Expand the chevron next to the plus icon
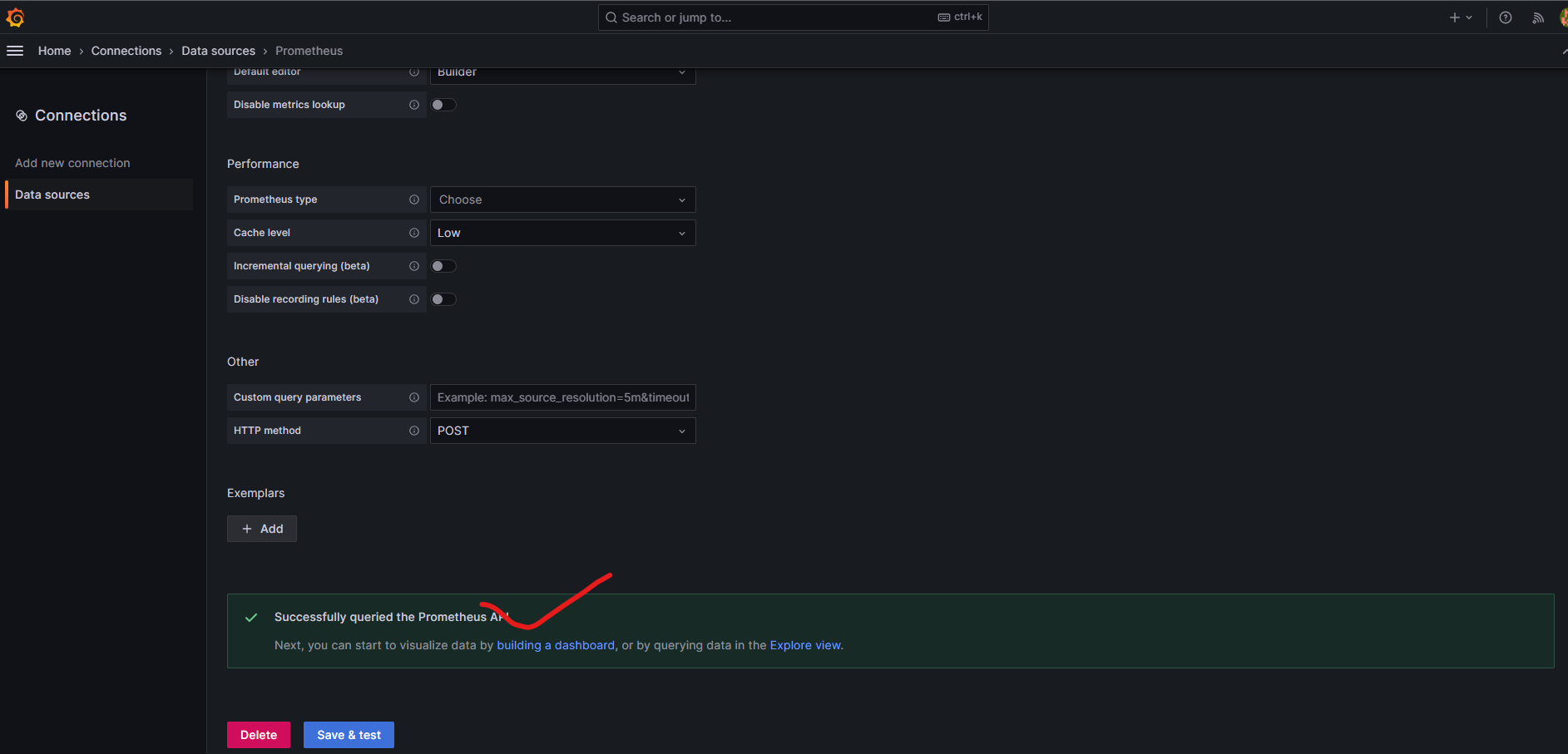The width and height of the screenshot is (1568, 754). tap(1469, 17)
